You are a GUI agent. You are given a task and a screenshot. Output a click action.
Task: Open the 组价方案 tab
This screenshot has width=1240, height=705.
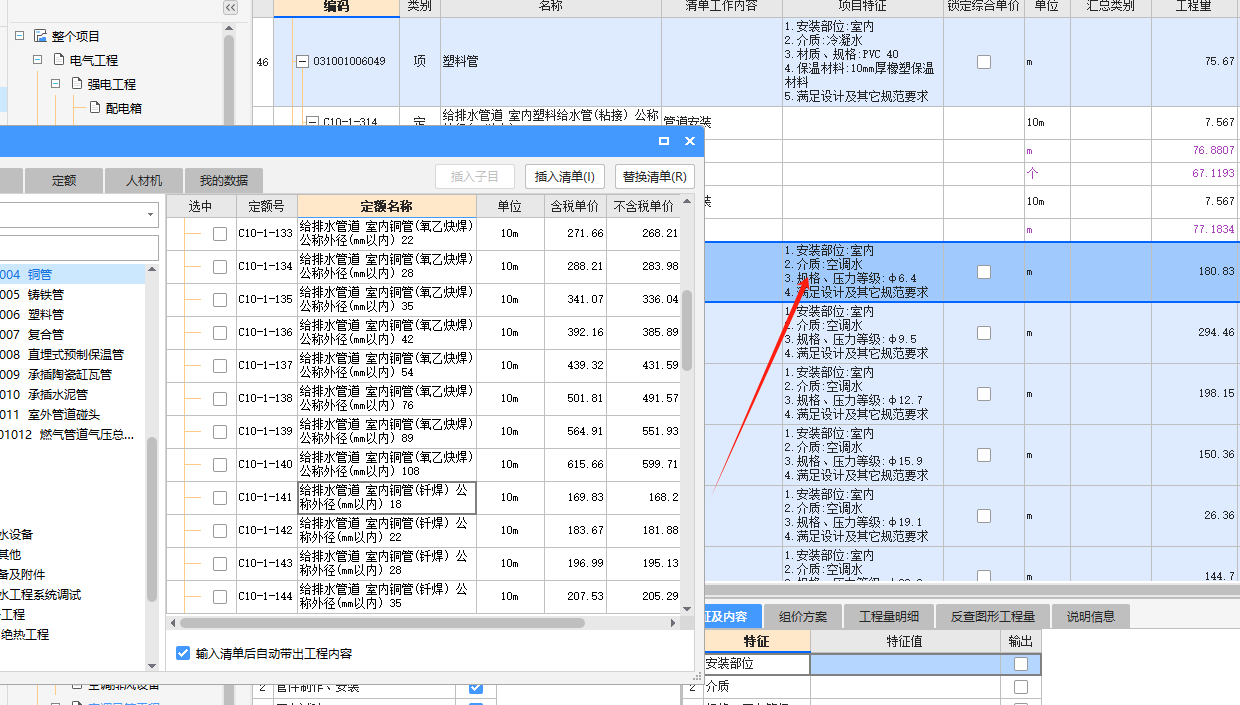pos(803,616)
